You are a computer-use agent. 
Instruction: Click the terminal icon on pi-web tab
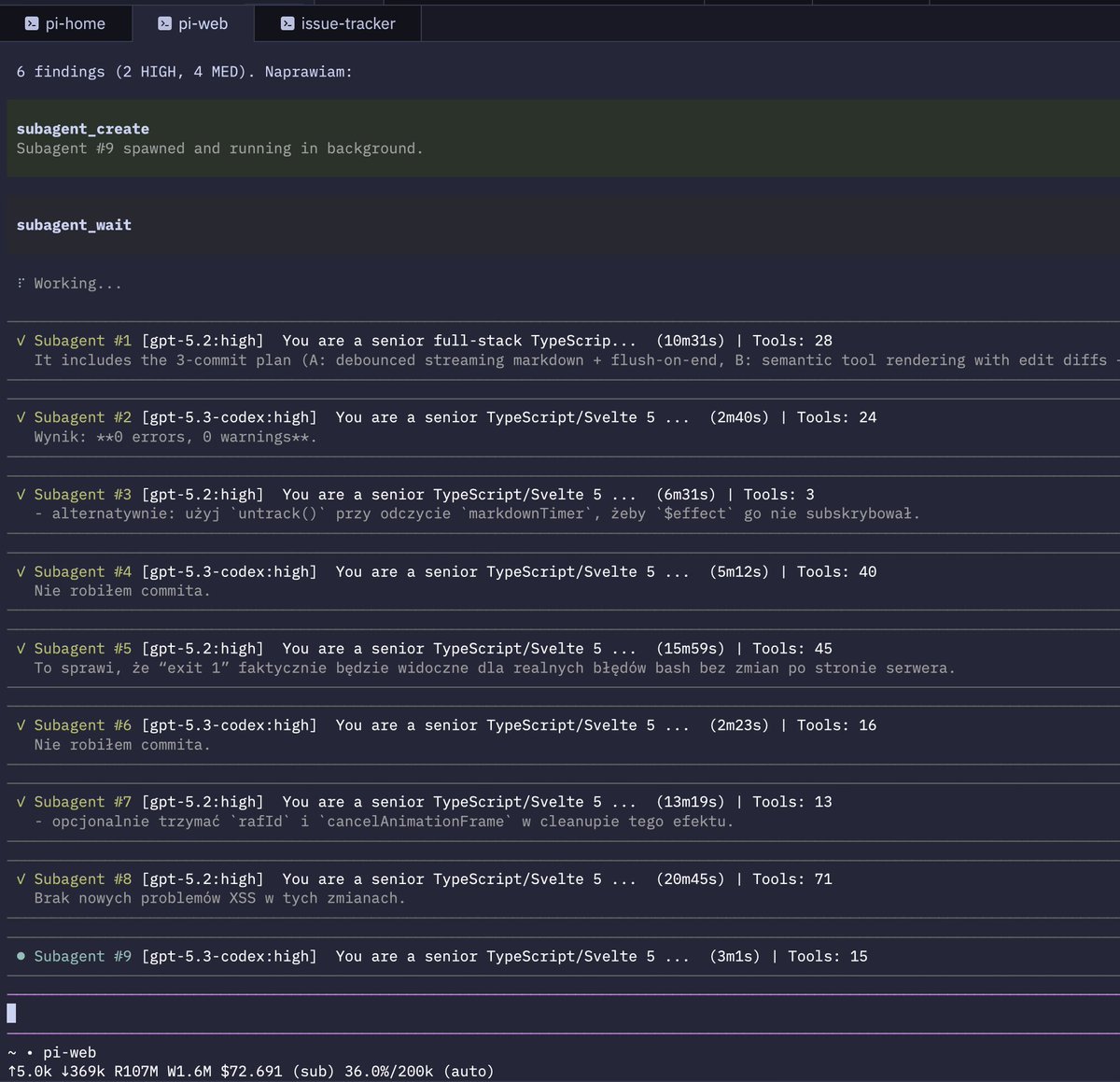165,23
